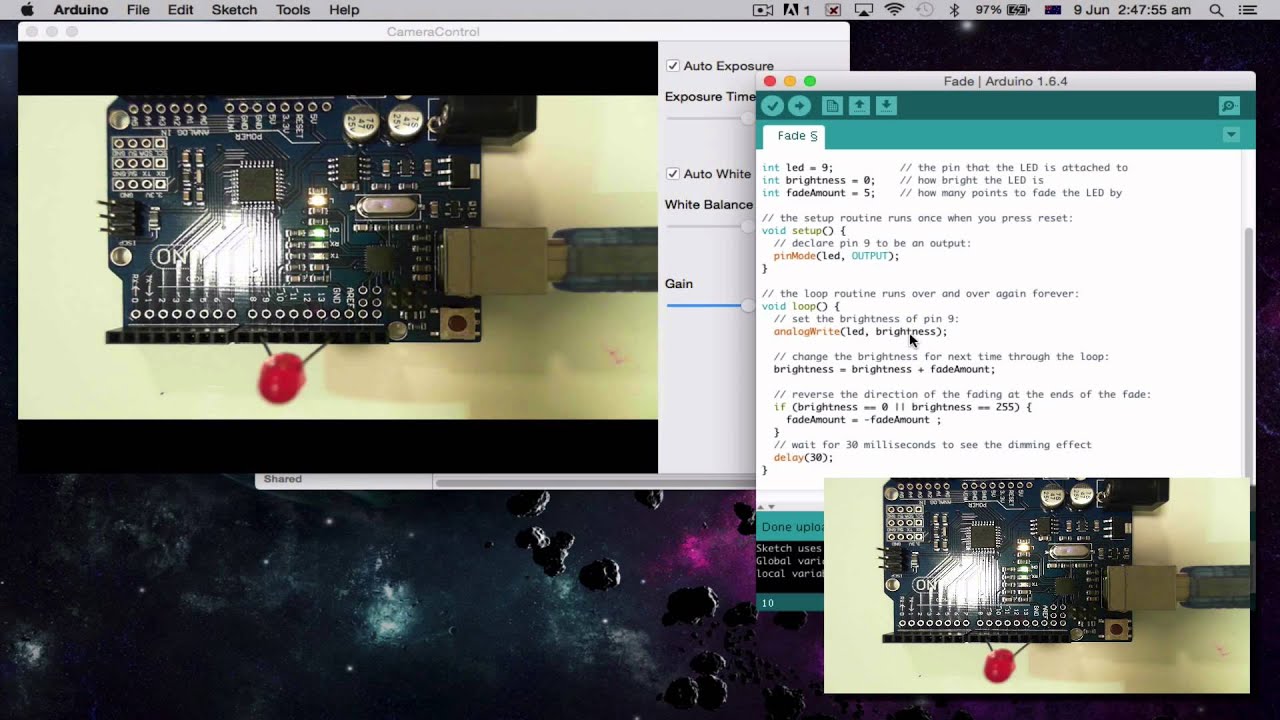This screenshot has height=720, width=1280.
Task: Open the Edit menu
Action: click(x=181, y=10)
